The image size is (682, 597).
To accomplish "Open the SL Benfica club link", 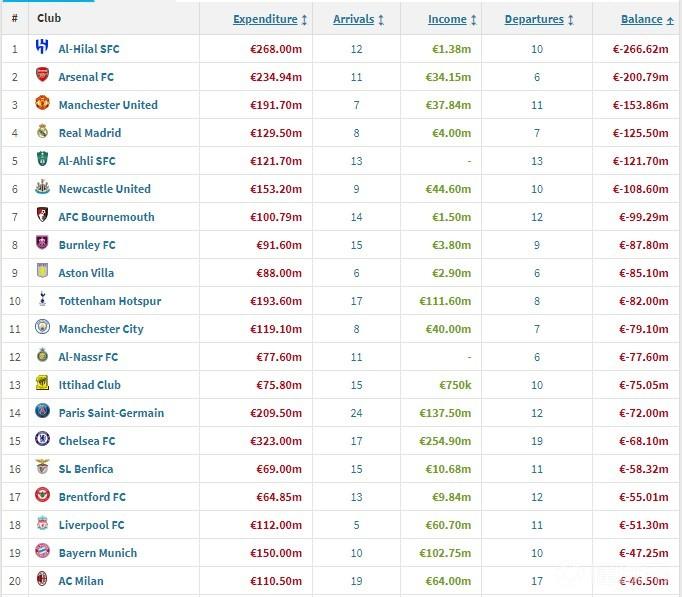I will click(86, 469).
